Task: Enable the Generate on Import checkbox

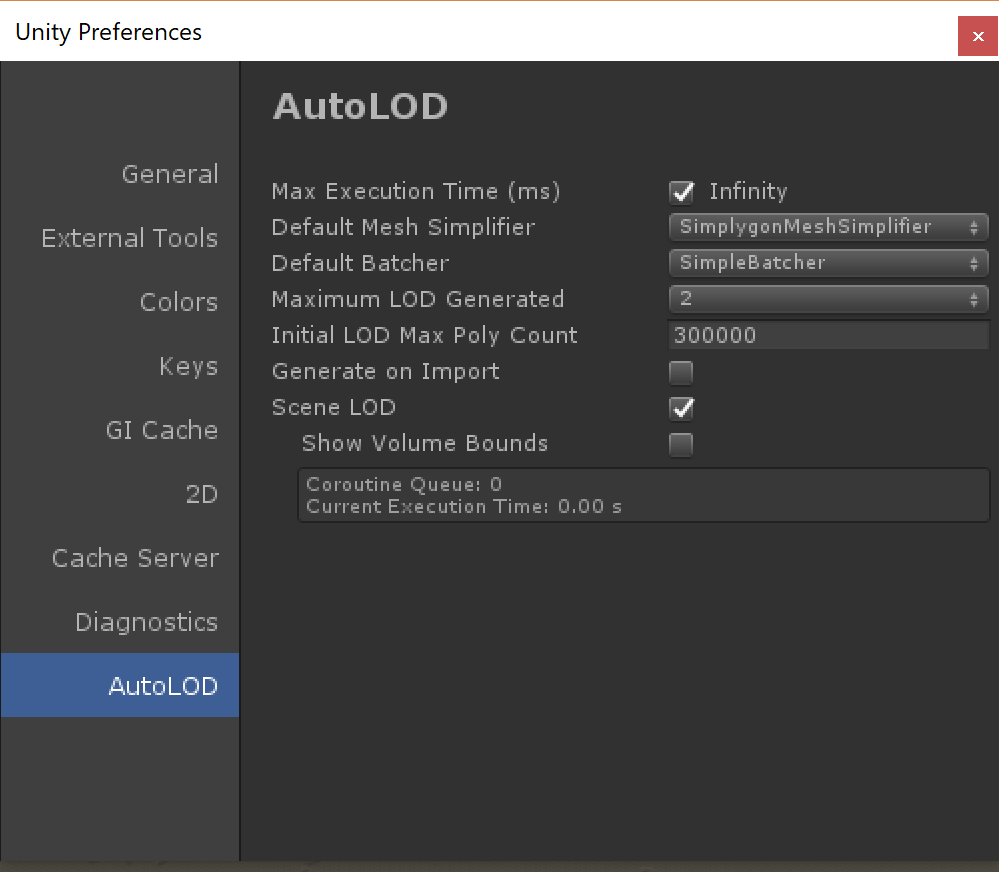Action: [681, 373]
